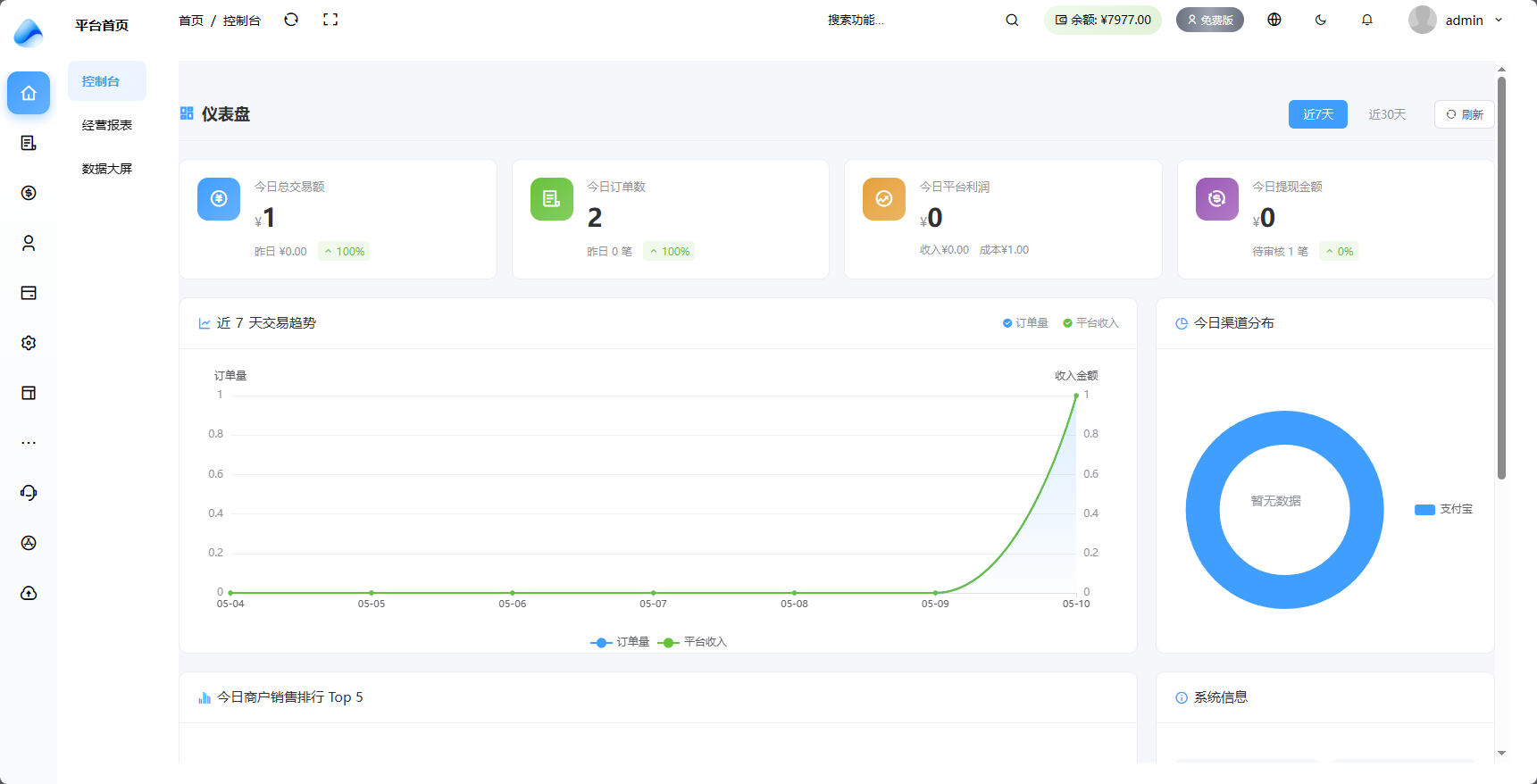Toggle the 平台收入 series in the chart header
This screenshot has width=1537, height=784.
[1090, 323]
